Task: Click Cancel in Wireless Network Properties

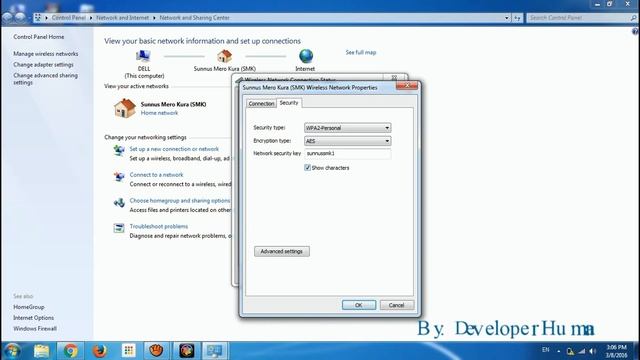Action: [396, 305]
